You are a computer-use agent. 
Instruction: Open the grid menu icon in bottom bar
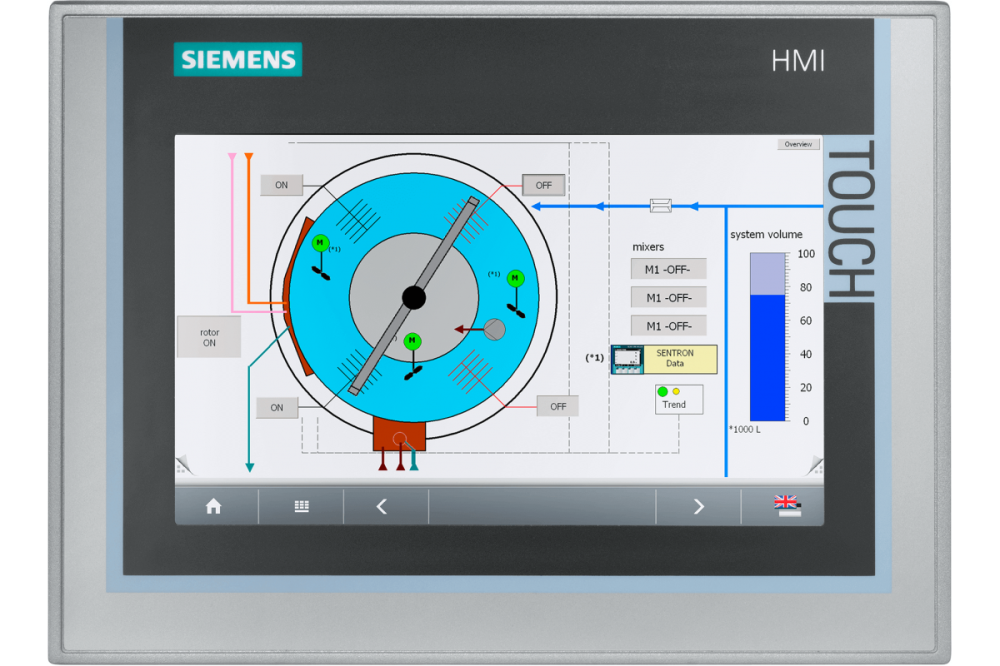point(301,507)
